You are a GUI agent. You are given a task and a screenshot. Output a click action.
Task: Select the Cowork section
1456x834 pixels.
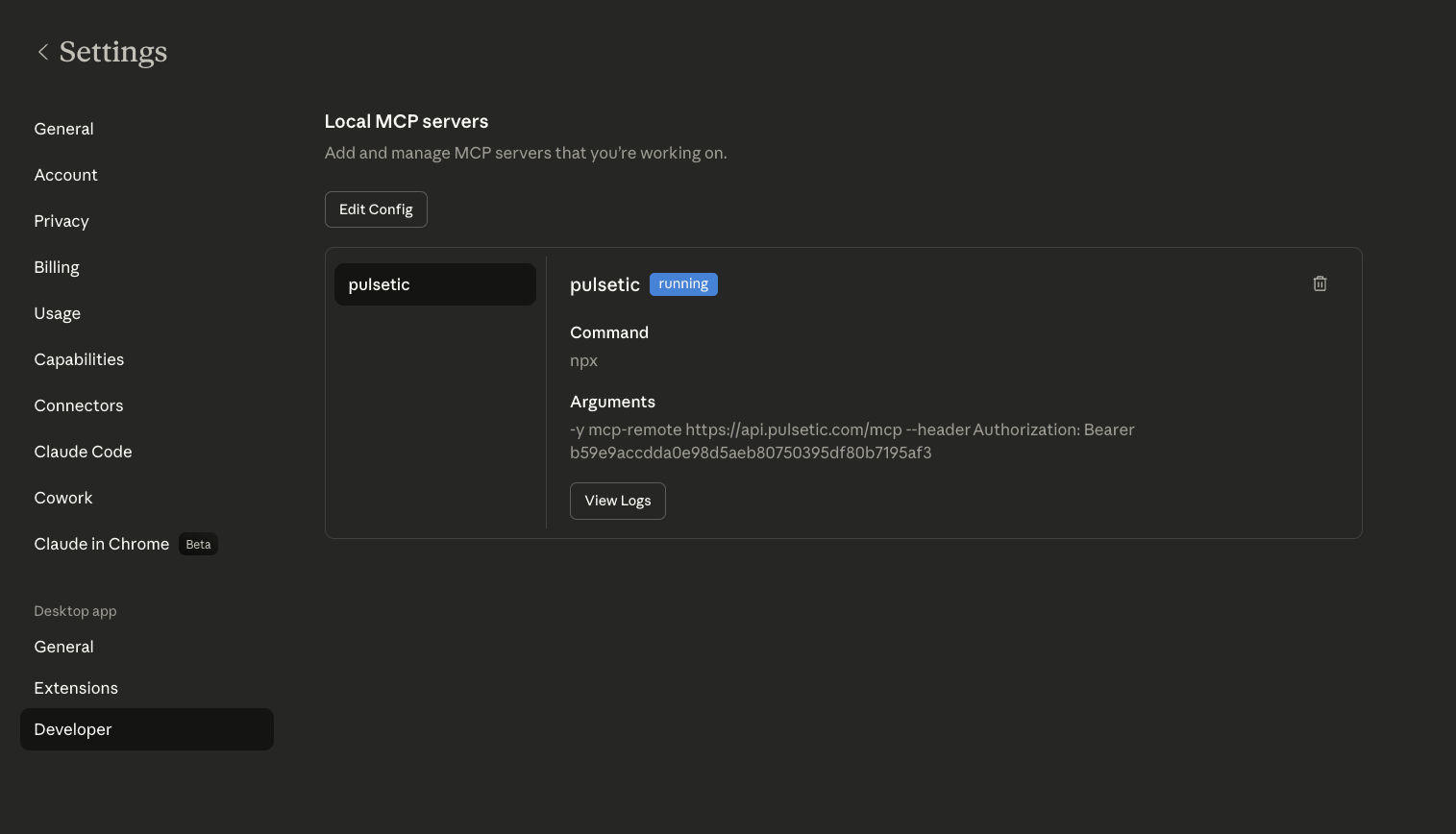point(63,498)
